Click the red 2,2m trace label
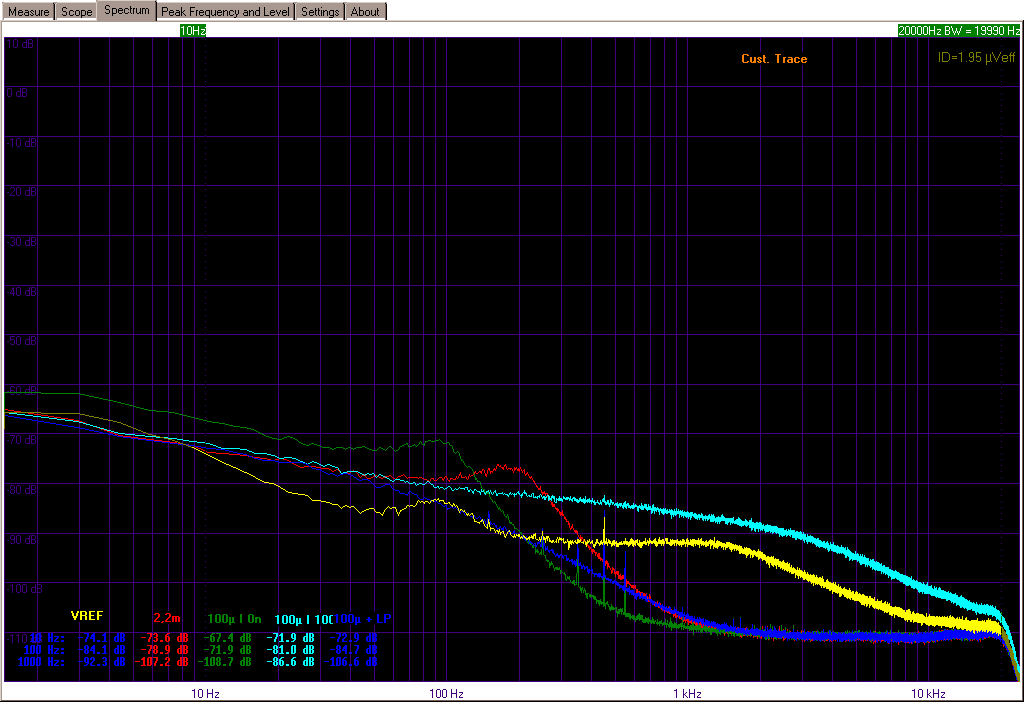Viewport: 1024px width, 702px height. point(167,618)
